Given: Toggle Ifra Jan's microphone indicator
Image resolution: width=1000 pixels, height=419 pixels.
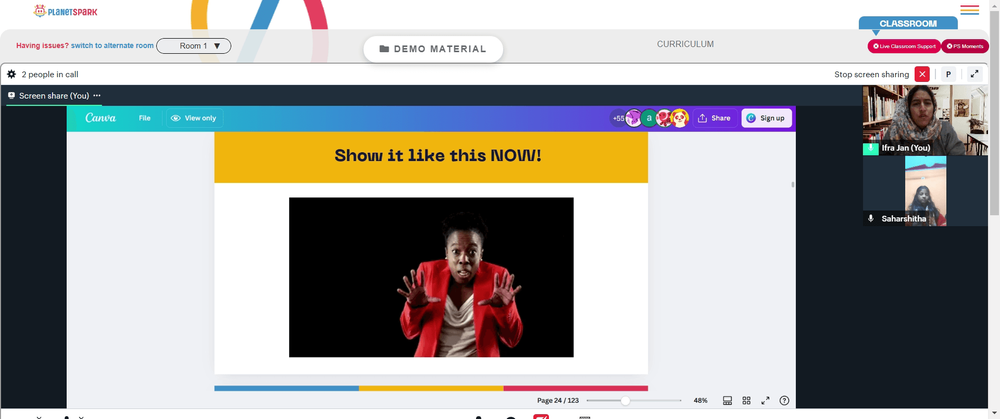Looking at the screenshot, I should pos(871,148).
